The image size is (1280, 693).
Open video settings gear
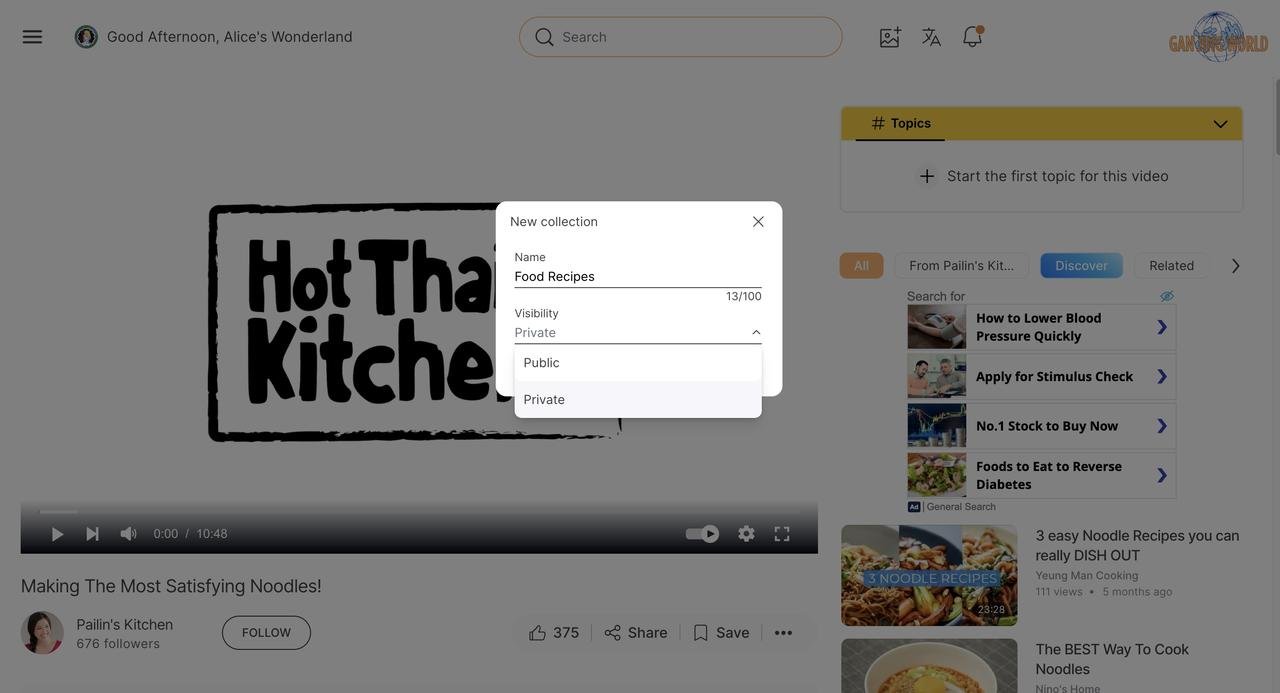[746, 534]
